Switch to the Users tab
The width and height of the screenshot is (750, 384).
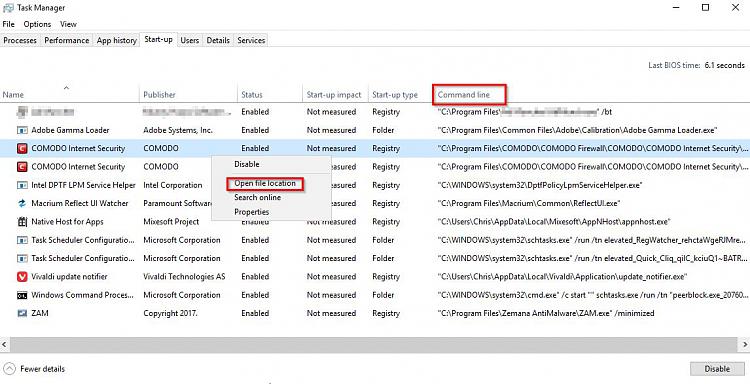(x=189, y=41)
